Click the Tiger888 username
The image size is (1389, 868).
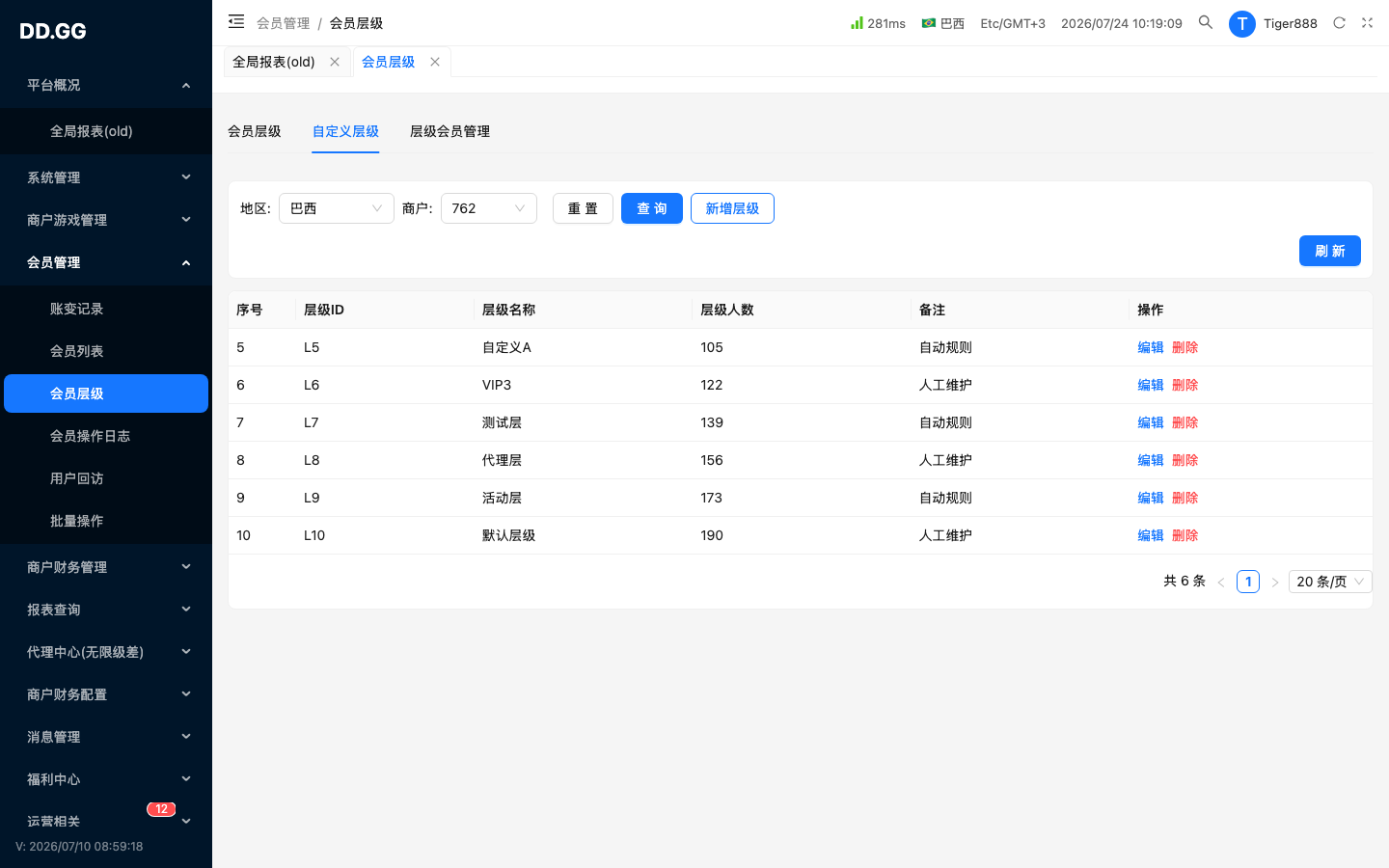click(1291, 23)
